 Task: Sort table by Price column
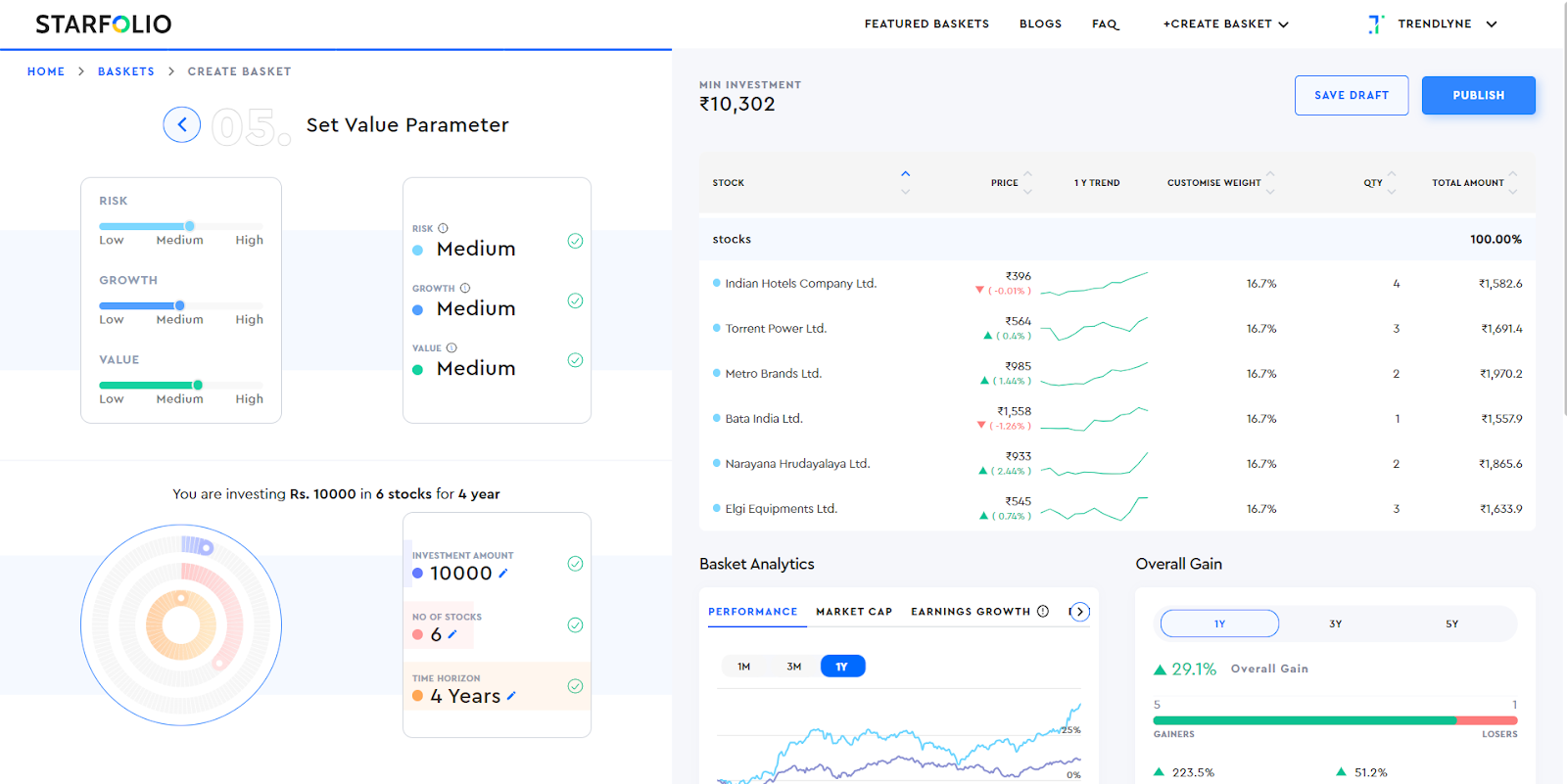(1027, 182)
